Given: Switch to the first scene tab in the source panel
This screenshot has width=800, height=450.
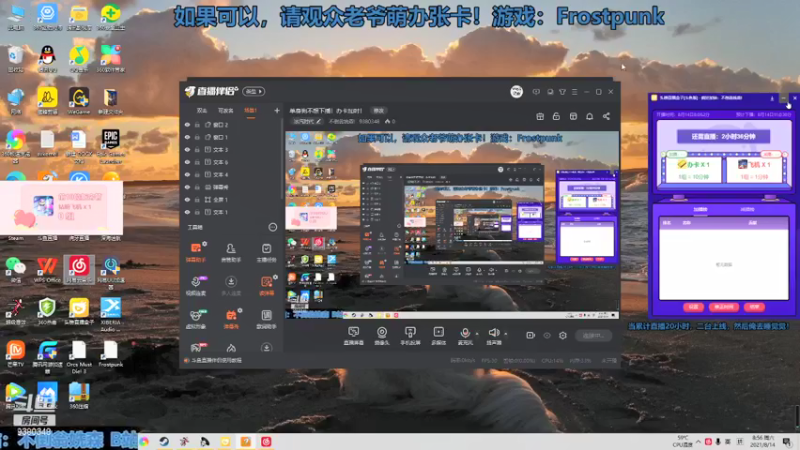Looking at the screenshot, I should coord(202,110).
